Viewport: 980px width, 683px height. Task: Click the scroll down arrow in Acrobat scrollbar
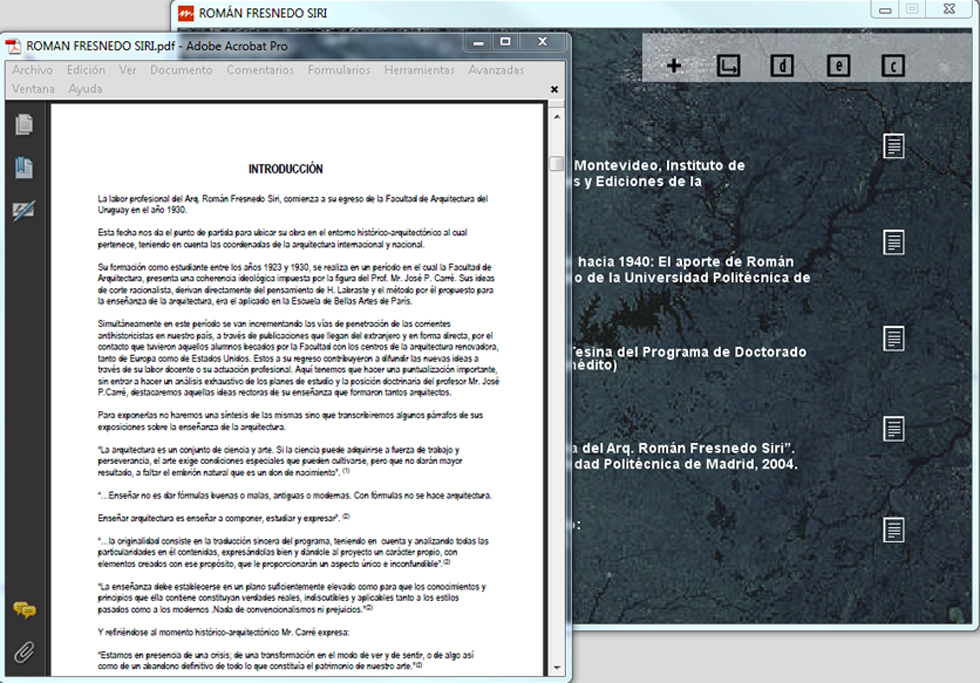click(557, 668)
